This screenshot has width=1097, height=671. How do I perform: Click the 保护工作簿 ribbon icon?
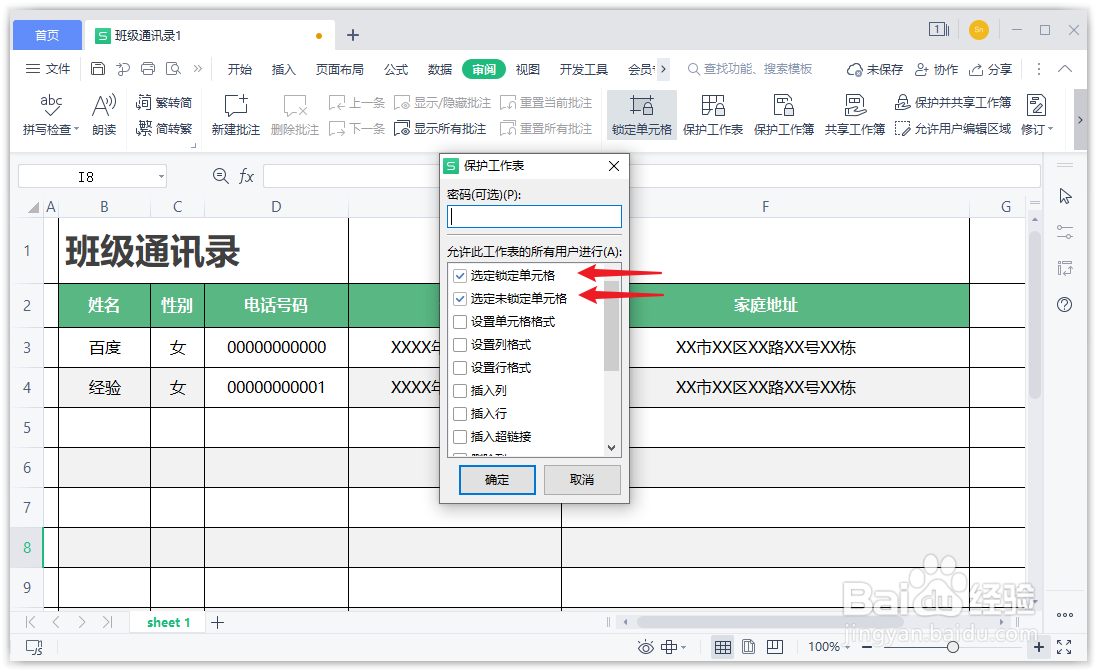tap(784, 115)
